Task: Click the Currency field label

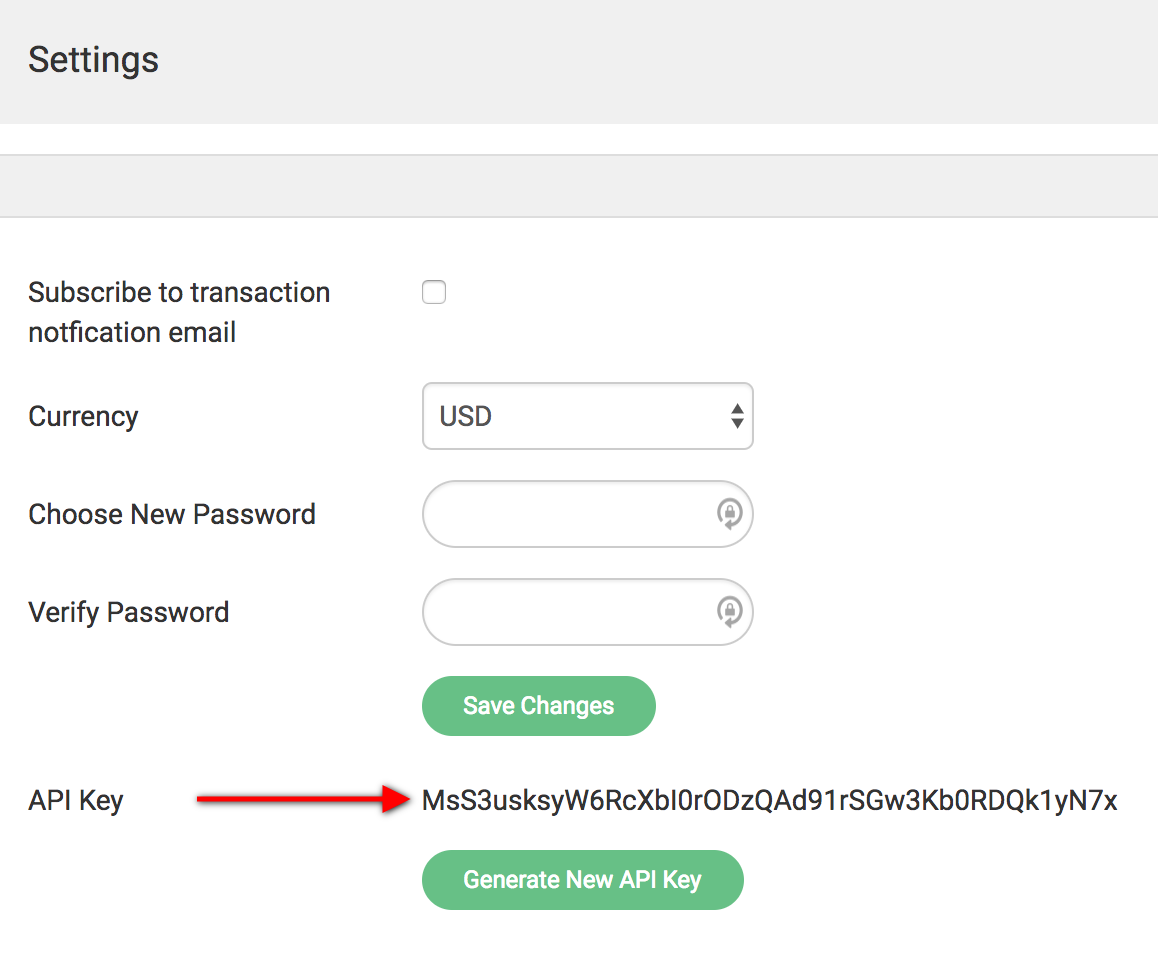Action: [x=83, y=416]
